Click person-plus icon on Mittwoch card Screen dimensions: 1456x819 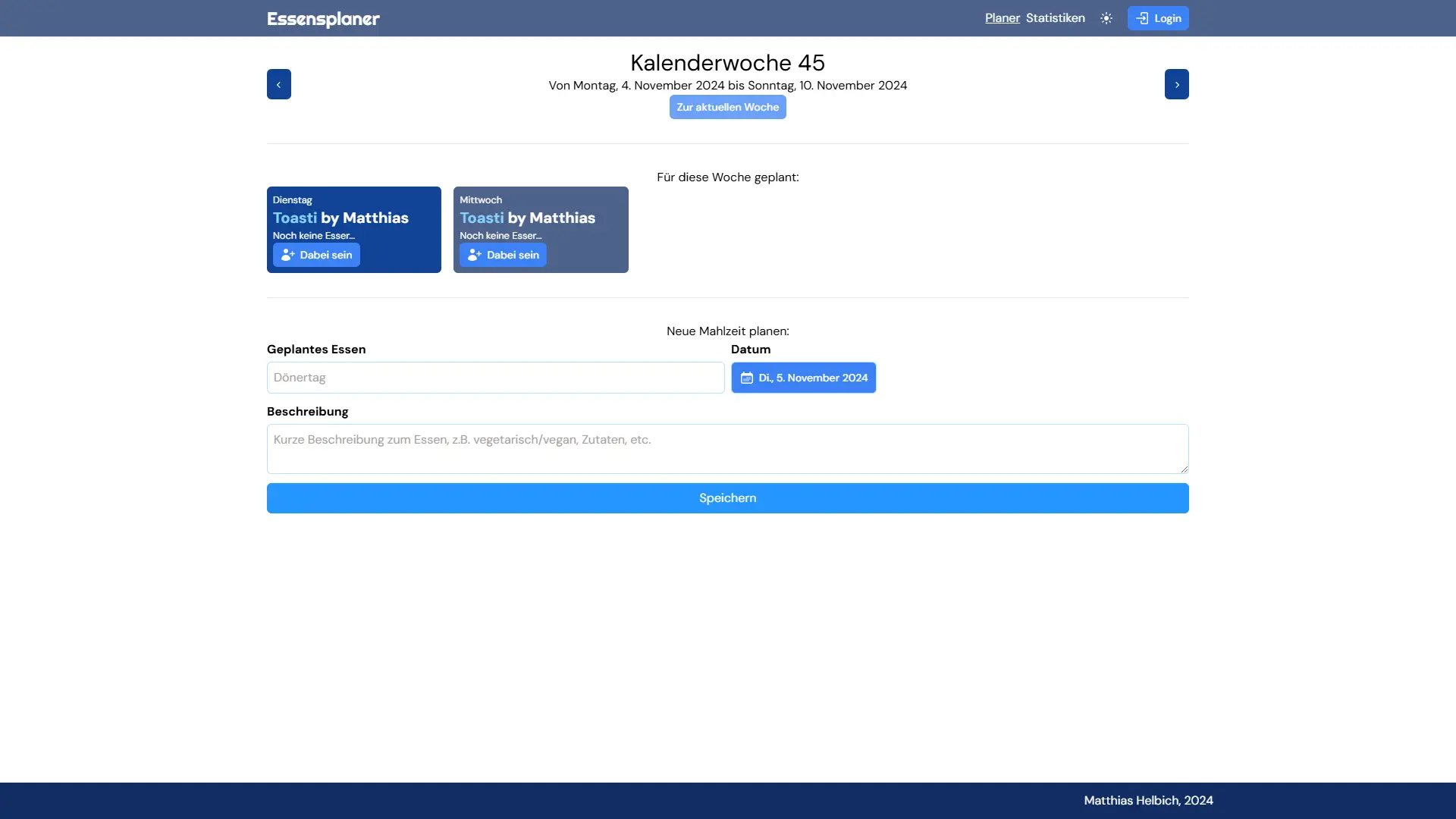click(474, 255)
